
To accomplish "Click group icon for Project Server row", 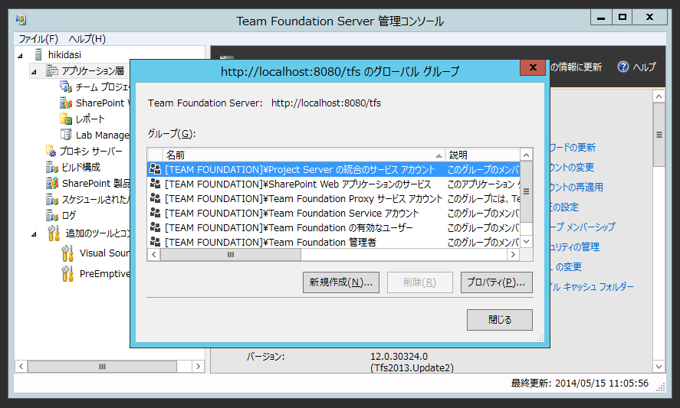I will click(x=155, y=169).
